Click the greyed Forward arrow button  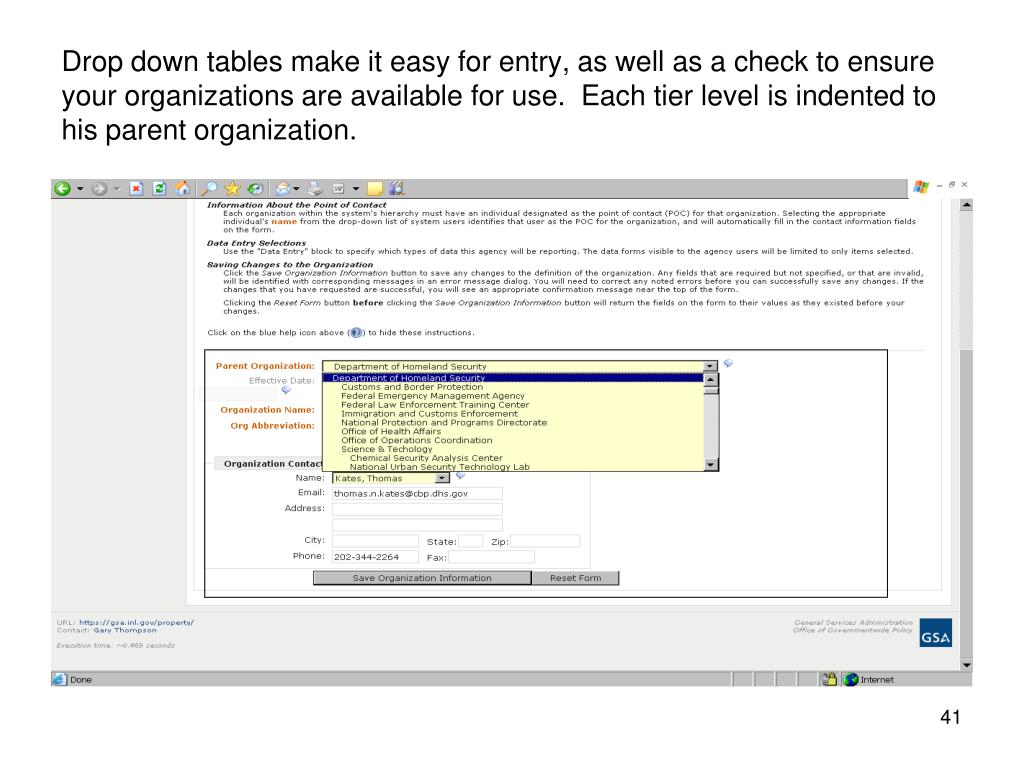99,189
